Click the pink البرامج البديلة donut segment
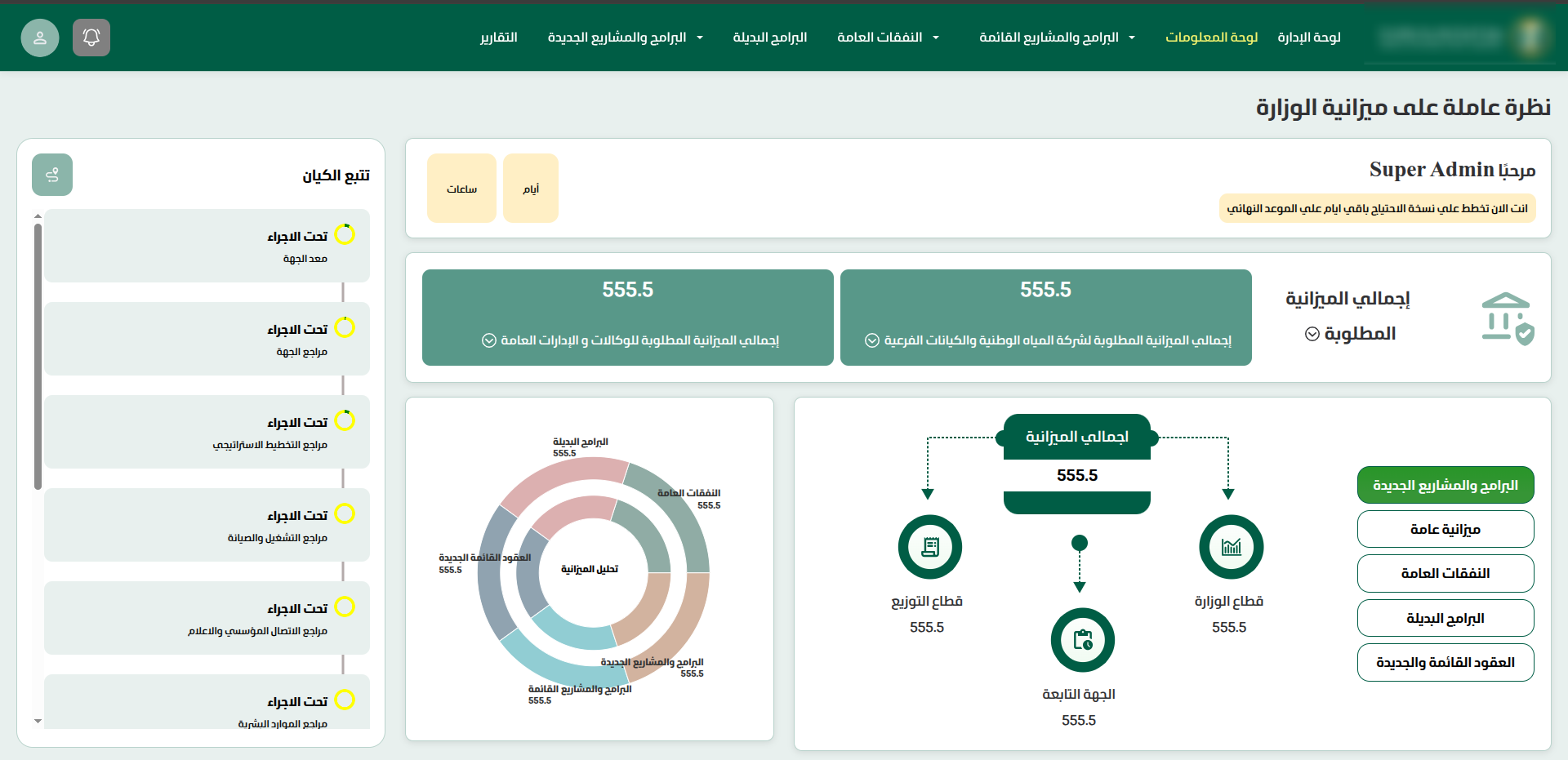This screenshot has height=760, width=1568. [x=563, y=476]
